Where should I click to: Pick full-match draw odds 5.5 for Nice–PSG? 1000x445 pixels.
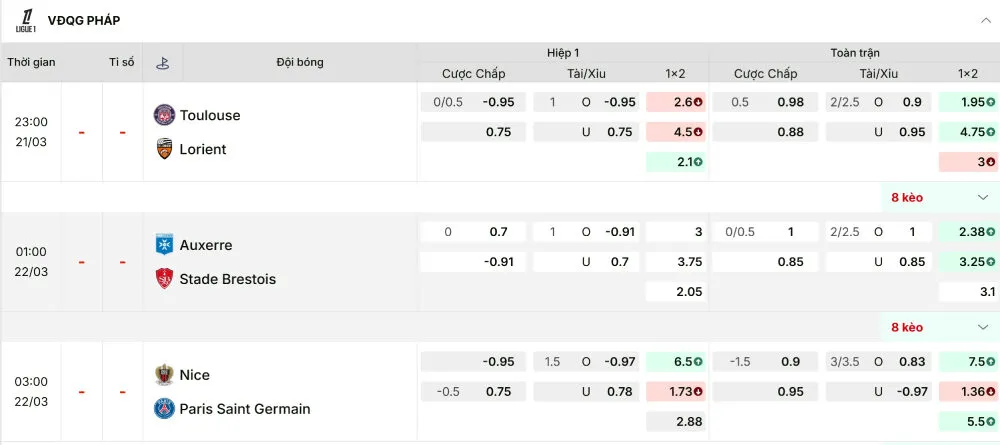tap(968, 422)
